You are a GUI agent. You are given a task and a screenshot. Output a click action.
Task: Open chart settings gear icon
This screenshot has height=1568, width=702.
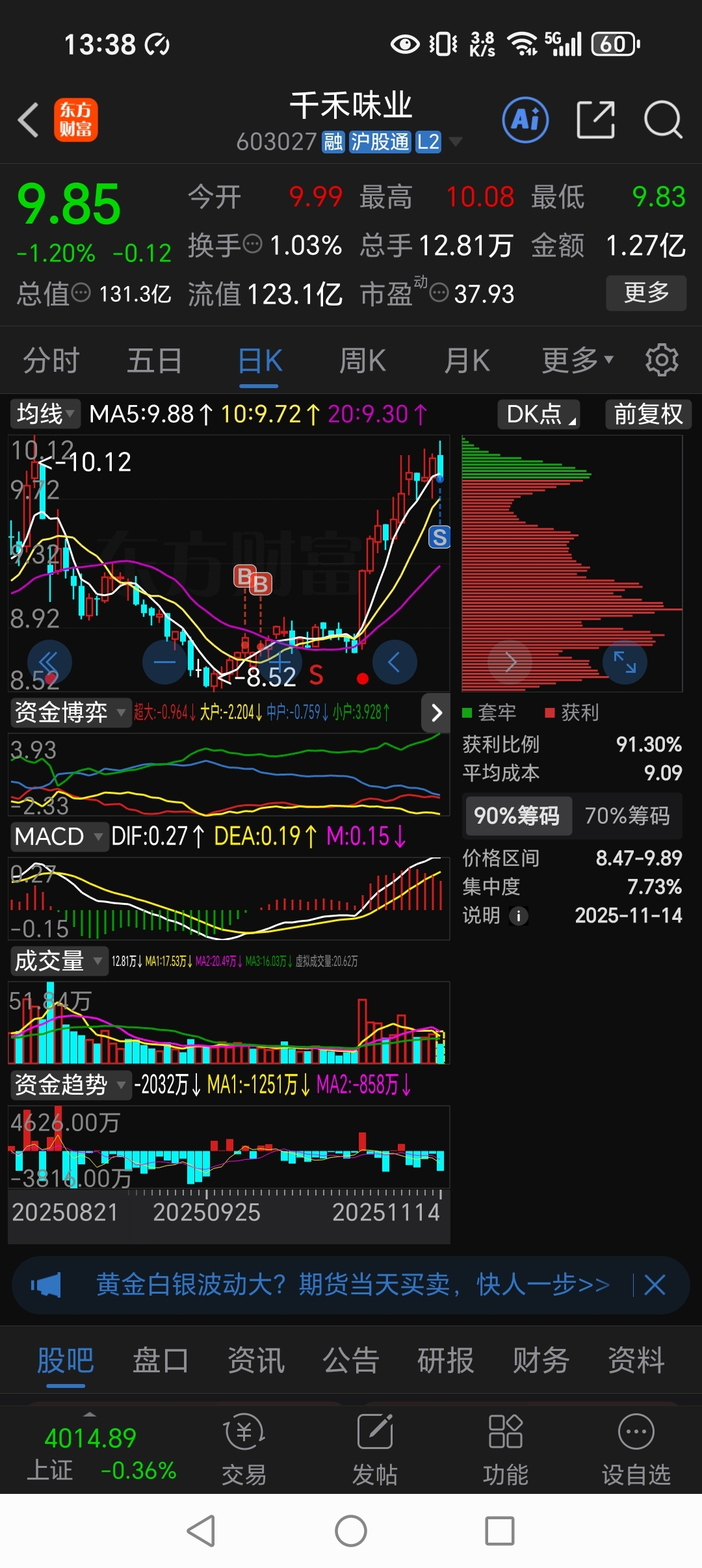click(x=662, y=359)
